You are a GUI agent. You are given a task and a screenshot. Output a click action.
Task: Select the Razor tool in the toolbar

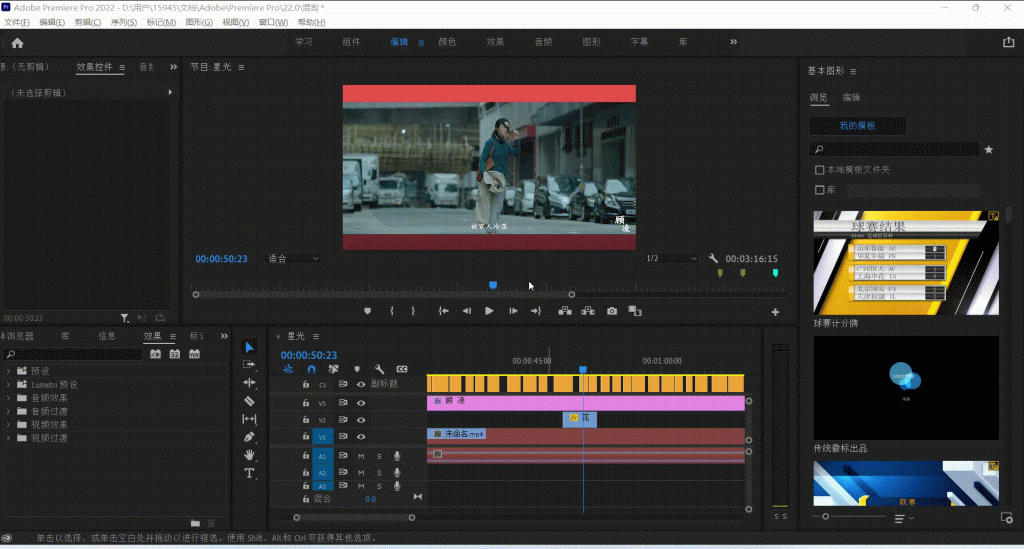249,401
